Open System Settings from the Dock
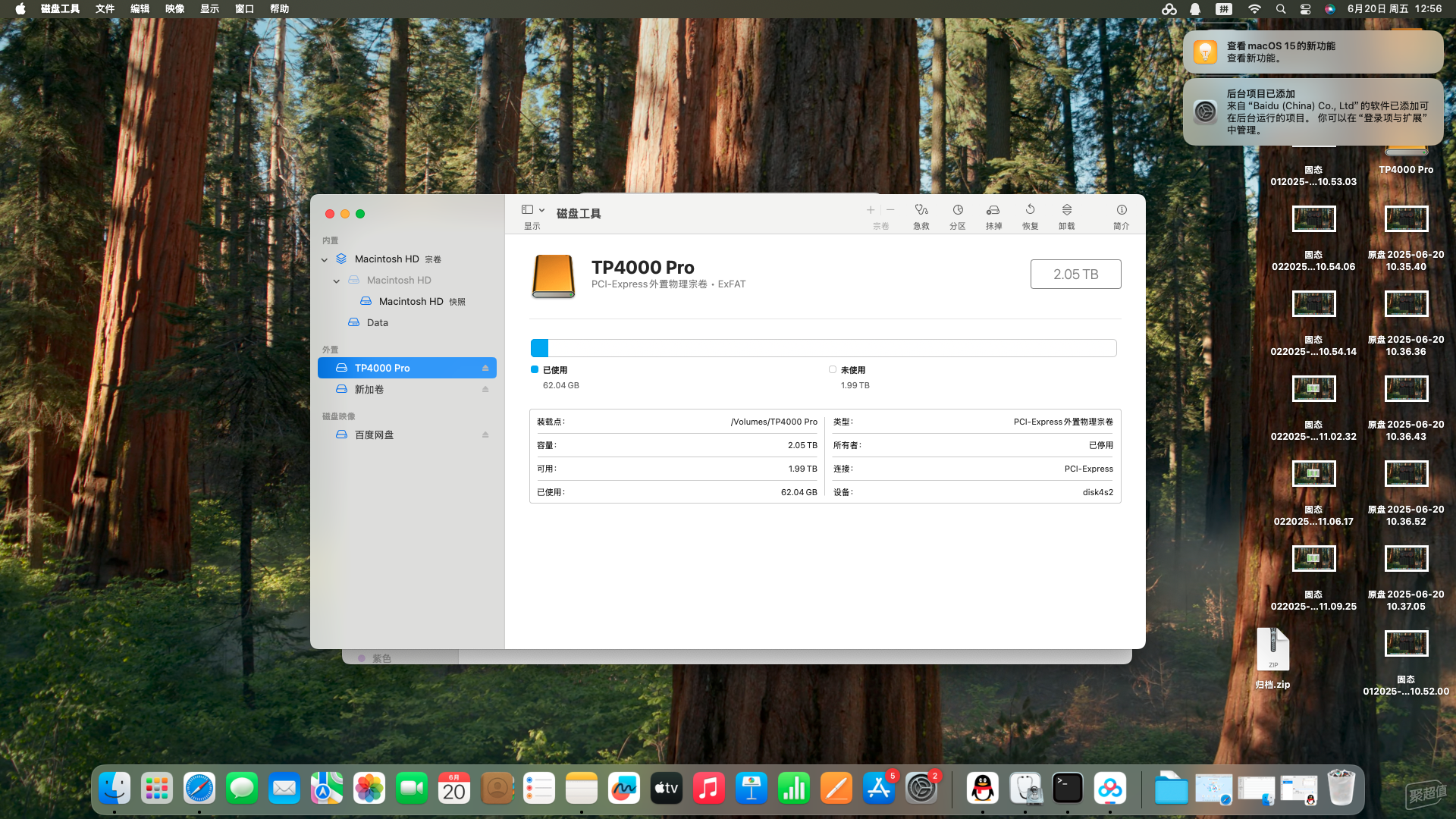 click(x=921, y=789)
